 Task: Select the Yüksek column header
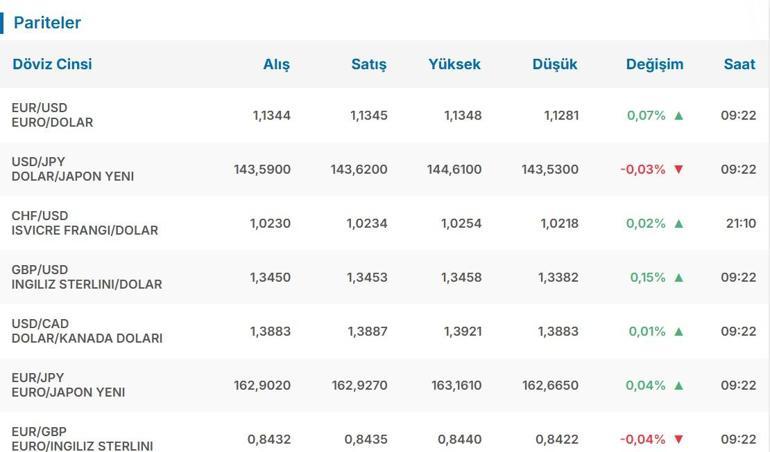(454, 64)
